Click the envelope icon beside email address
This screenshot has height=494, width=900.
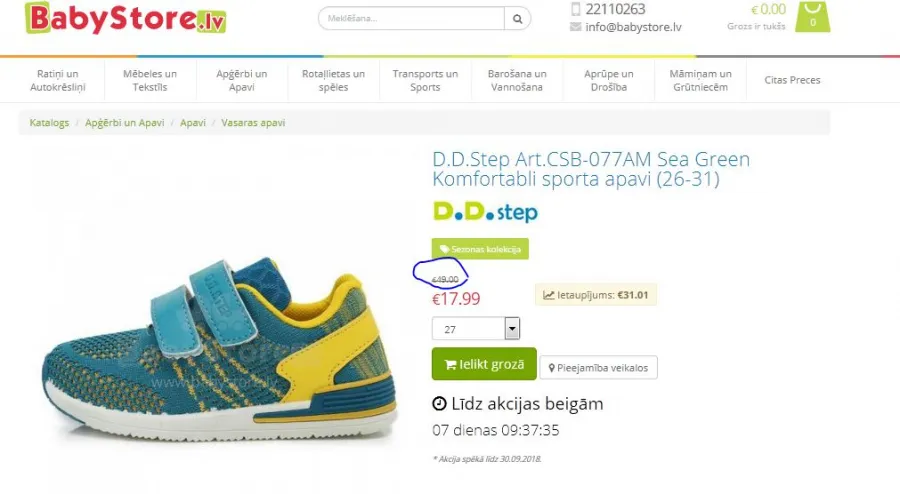pos(576,27)
